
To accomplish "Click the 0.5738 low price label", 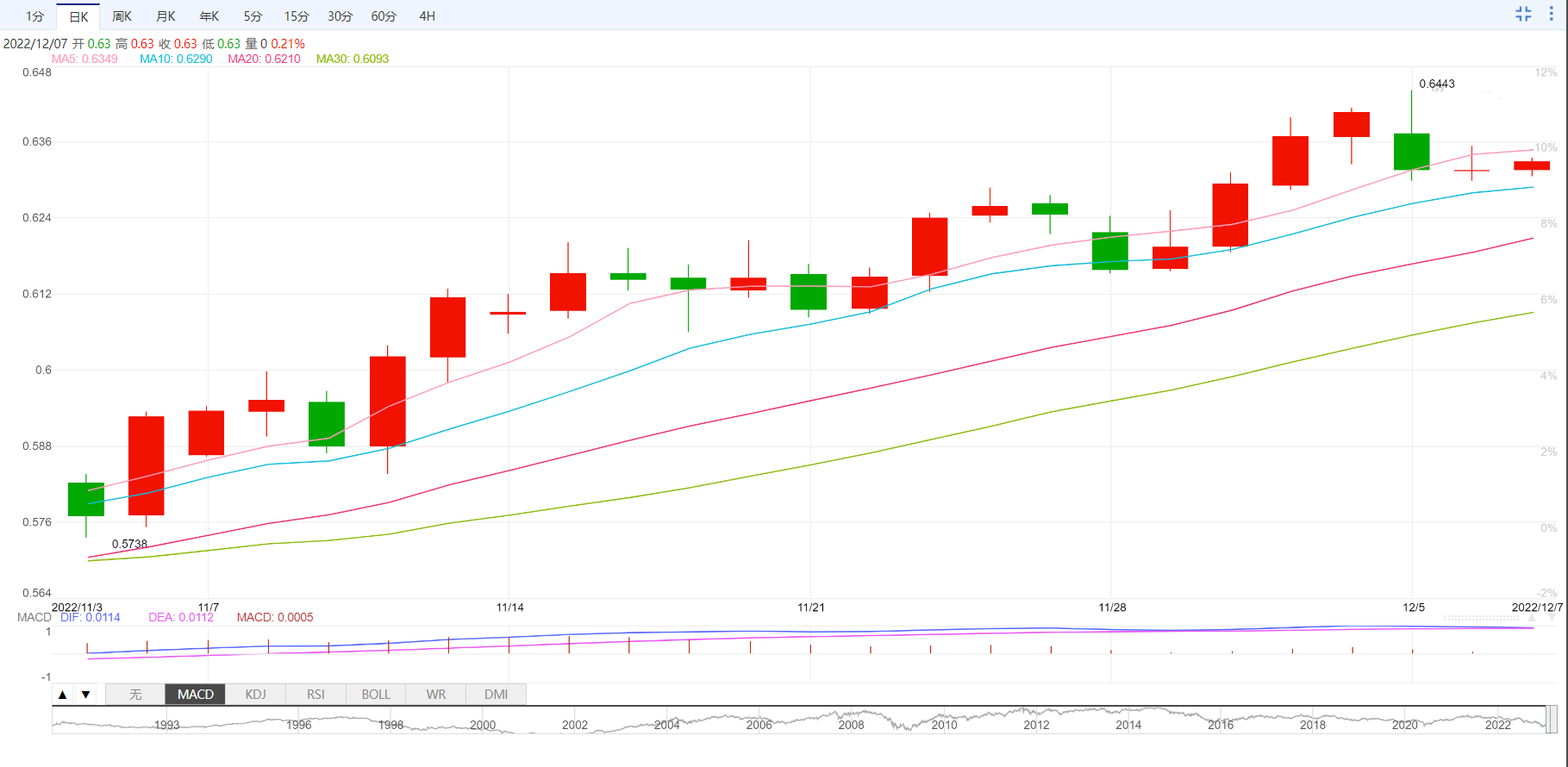I will tap(129, 544).
